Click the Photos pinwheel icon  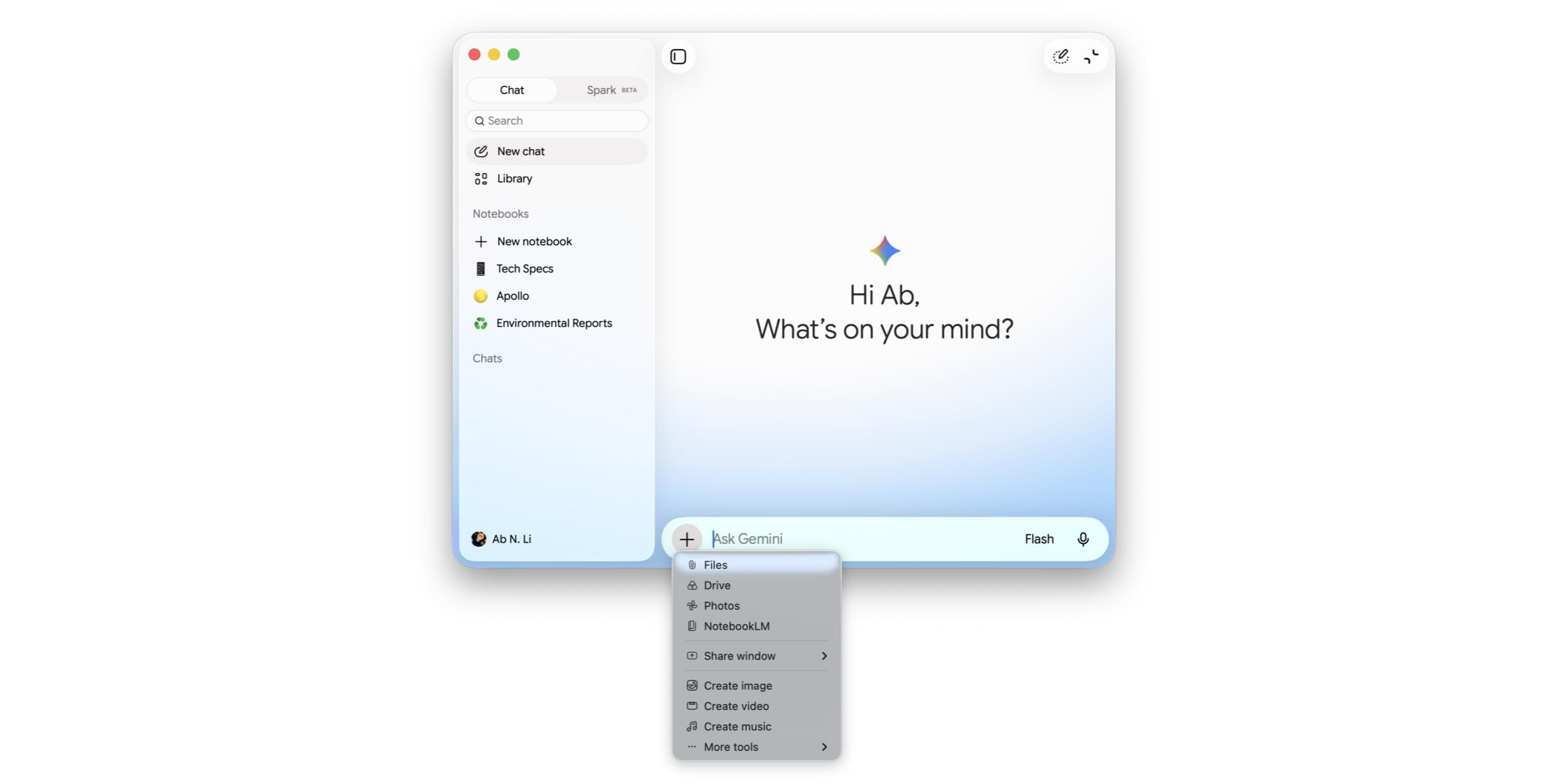tap(692, 606)
